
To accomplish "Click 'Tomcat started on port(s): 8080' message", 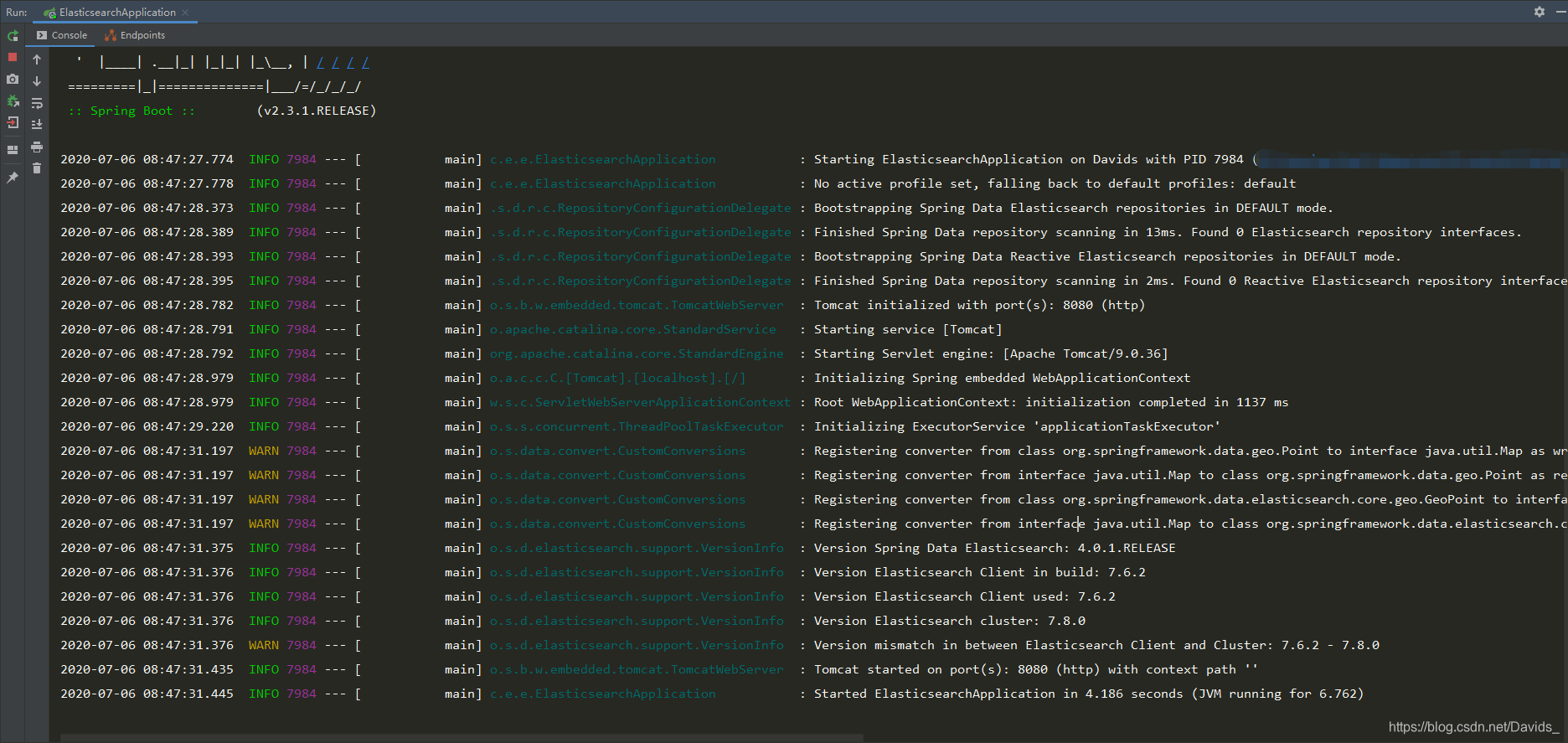I will tap(1036, 669).
